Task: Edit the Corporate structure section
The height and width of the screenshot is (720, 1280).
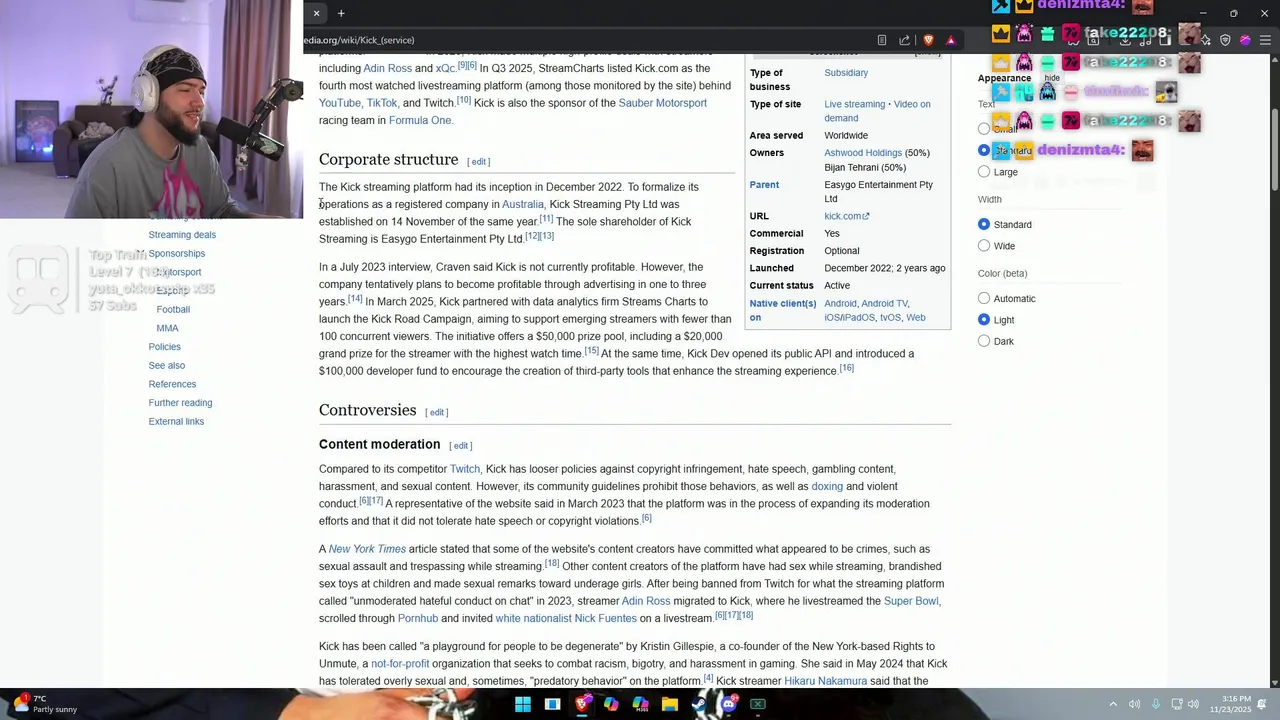Action: coord(479,161)
